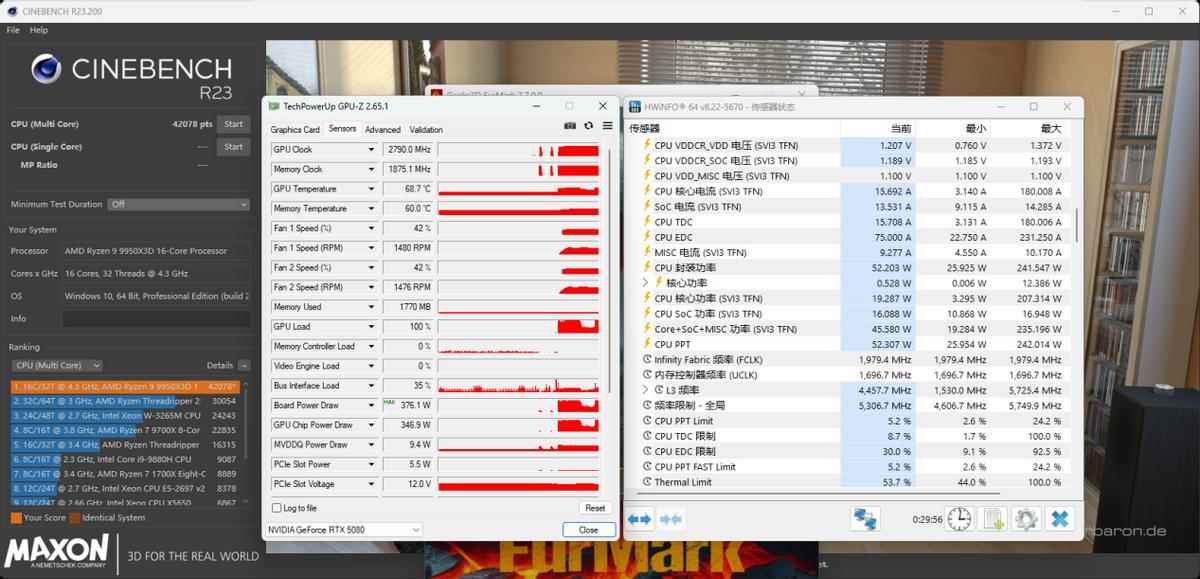This screenshot has height=579, width=1200.
Task: Select the Core i9-9880H ranking row
Action: point(125,460)
